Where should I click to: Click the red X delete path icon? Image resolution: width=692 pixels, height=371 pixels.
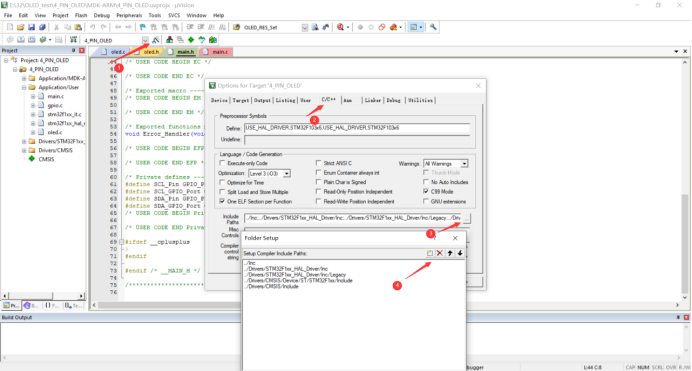click(440, 253)
